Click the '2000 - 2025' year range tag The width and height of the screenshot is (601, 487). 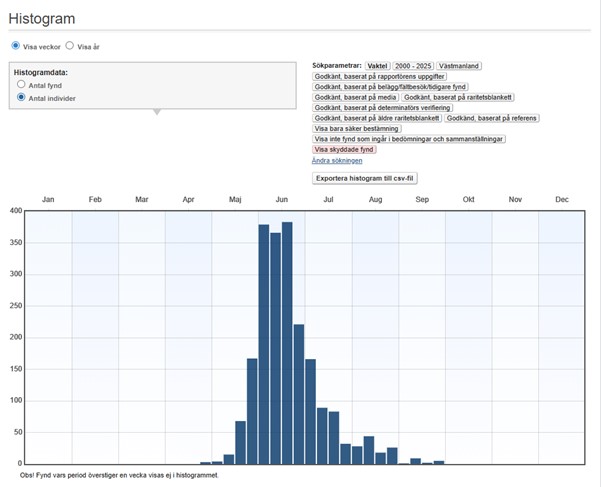[x=412, y=66]
